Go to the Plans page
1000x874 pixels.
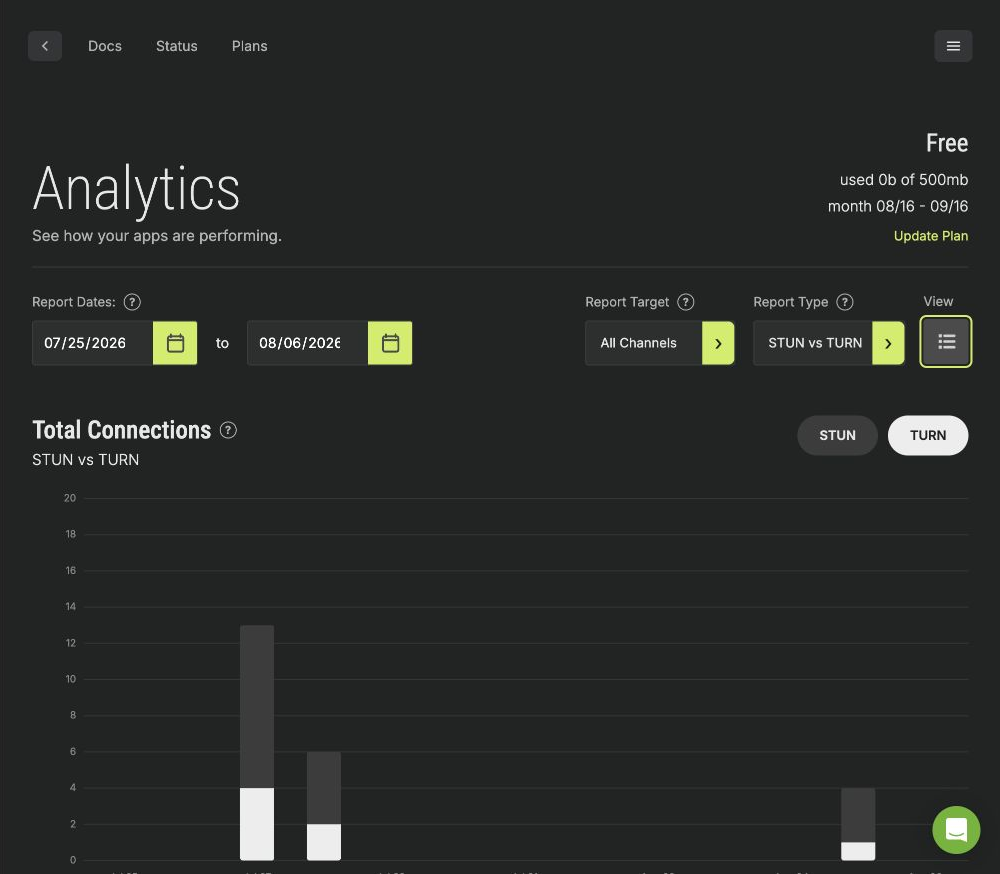[x=249, y=46]
